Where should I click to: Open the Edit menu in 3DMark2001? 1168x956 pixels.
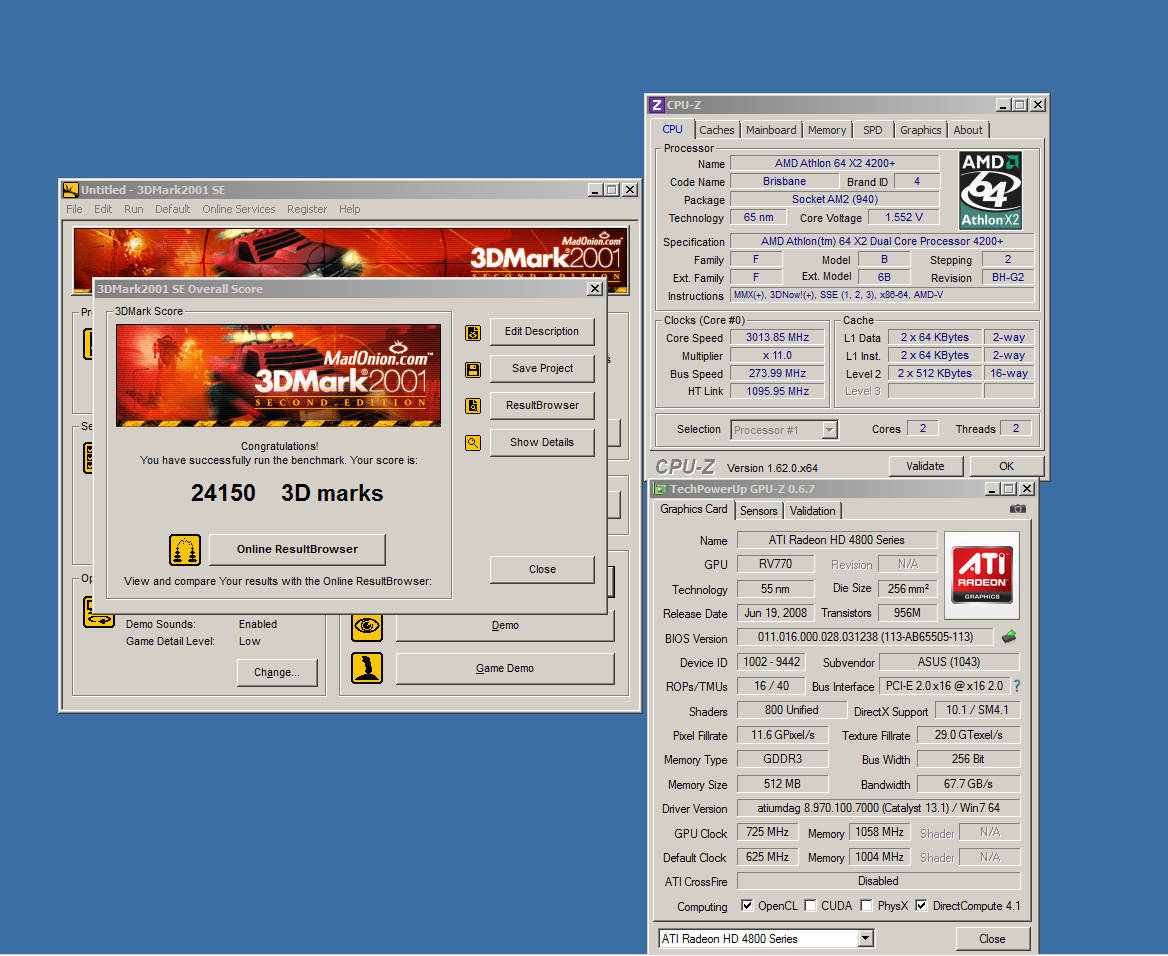pos(103,209)
